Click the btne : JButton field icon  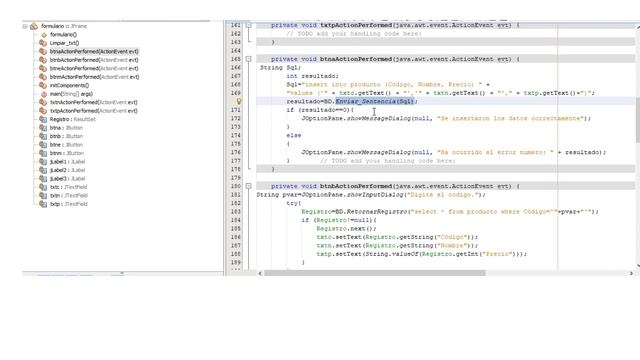pyautogui.click(x=43, y=144)
